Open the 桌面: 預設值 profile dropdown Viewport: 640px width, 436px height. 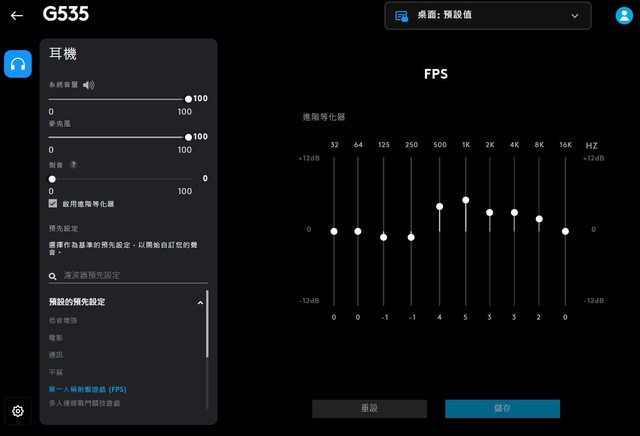(486, 16)
